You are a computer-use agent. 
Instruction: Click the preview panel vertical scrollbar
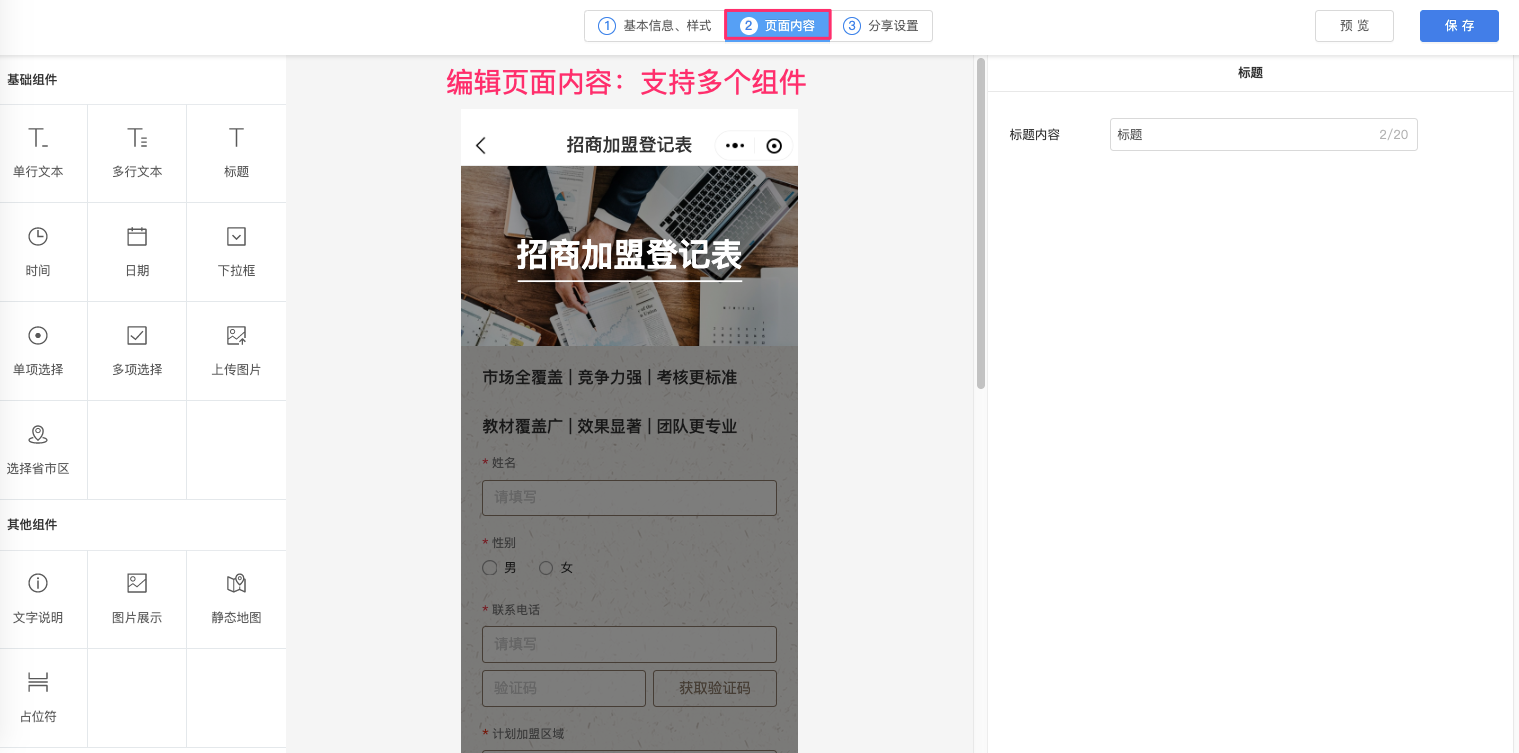[981, 223]
